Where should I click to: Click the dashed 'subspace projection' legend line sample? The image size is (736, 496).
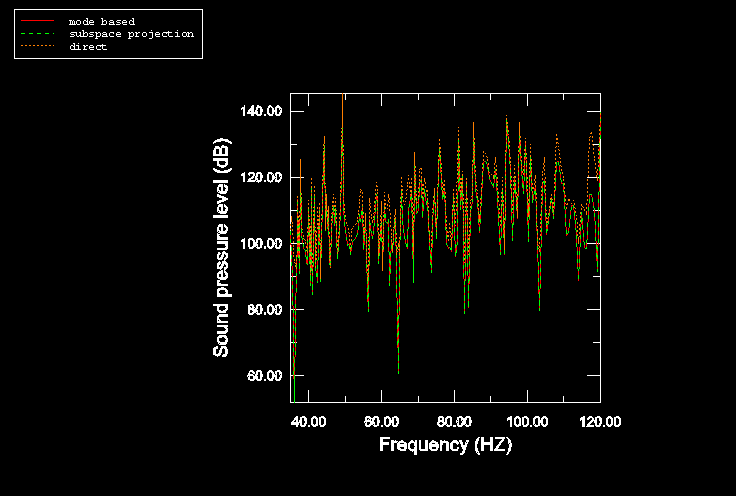(x=37, y=34)
